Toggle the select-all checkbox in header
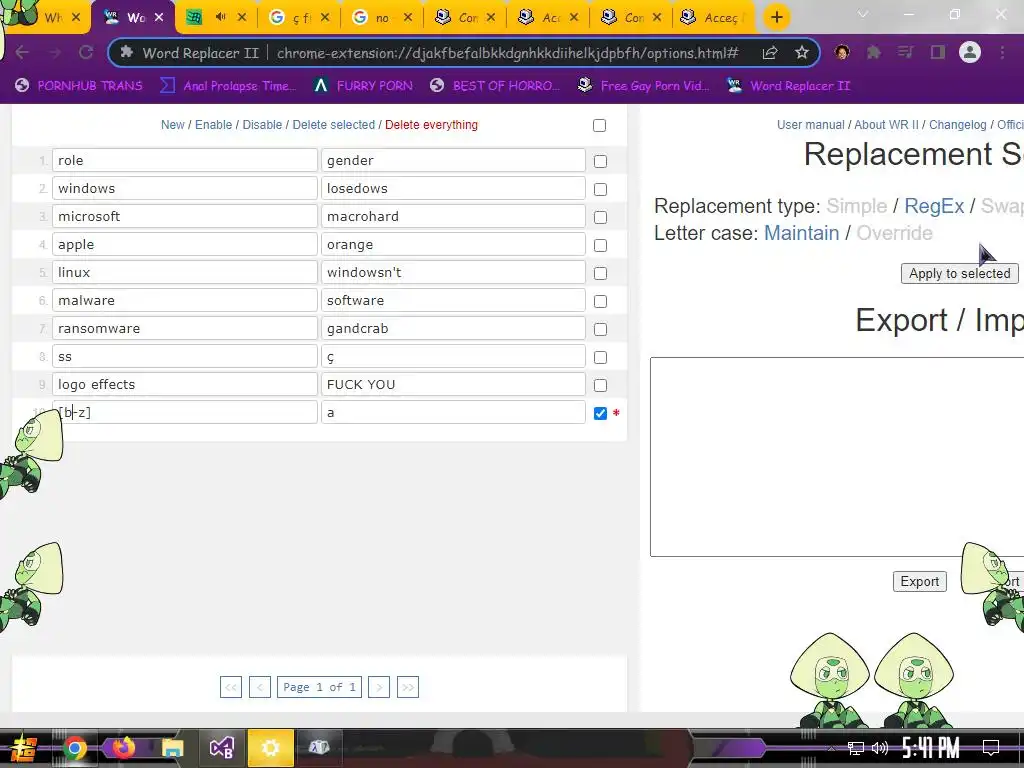1024x768 pixels. (599, 125)
